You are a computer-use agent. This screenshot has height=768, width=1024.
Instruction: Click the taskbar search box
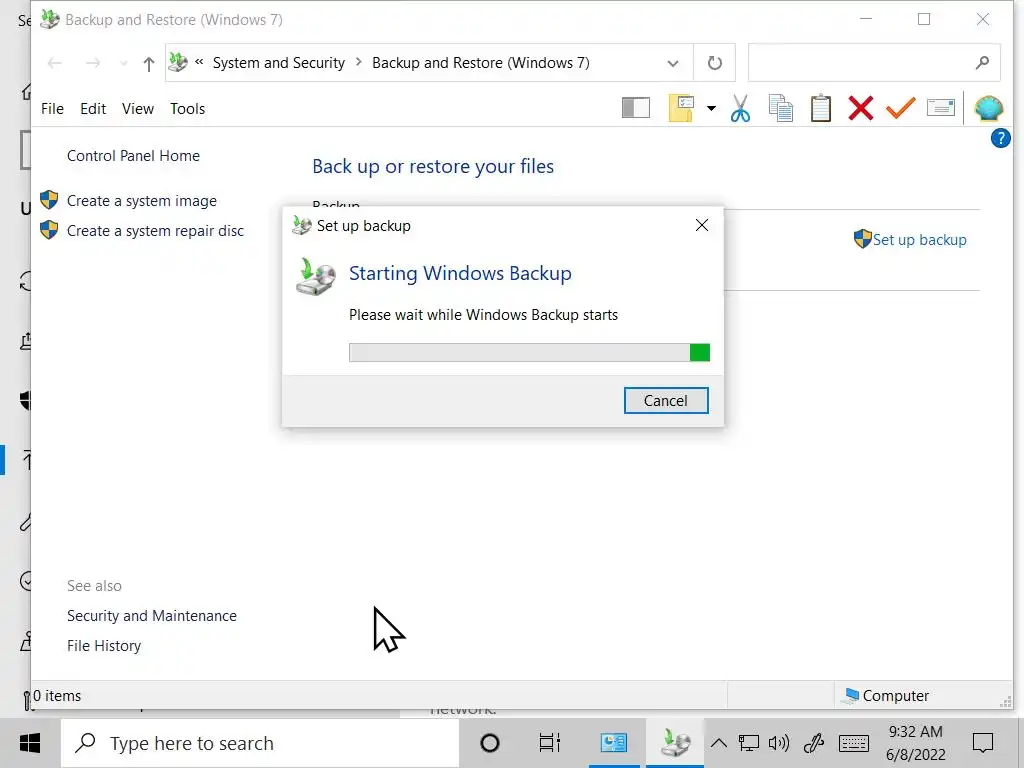coord(260,743)
